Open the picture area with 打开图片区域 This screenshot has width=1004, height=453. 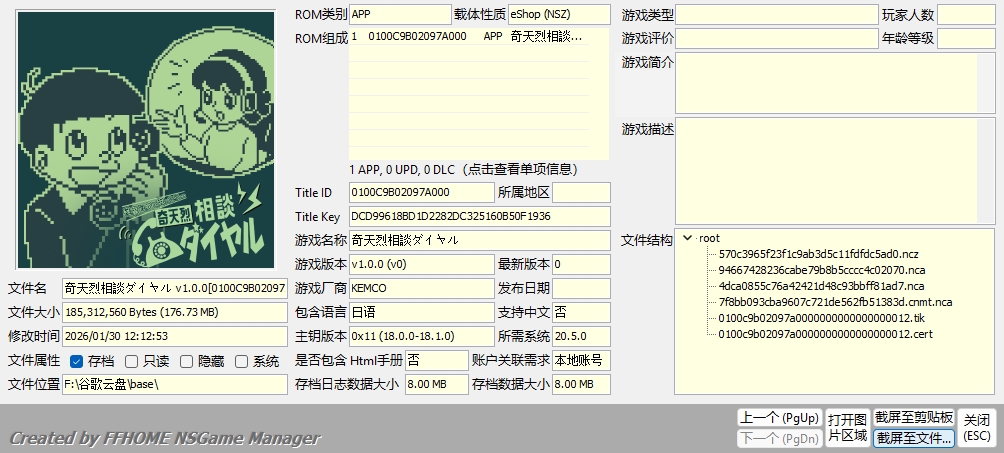click(847, 428)
